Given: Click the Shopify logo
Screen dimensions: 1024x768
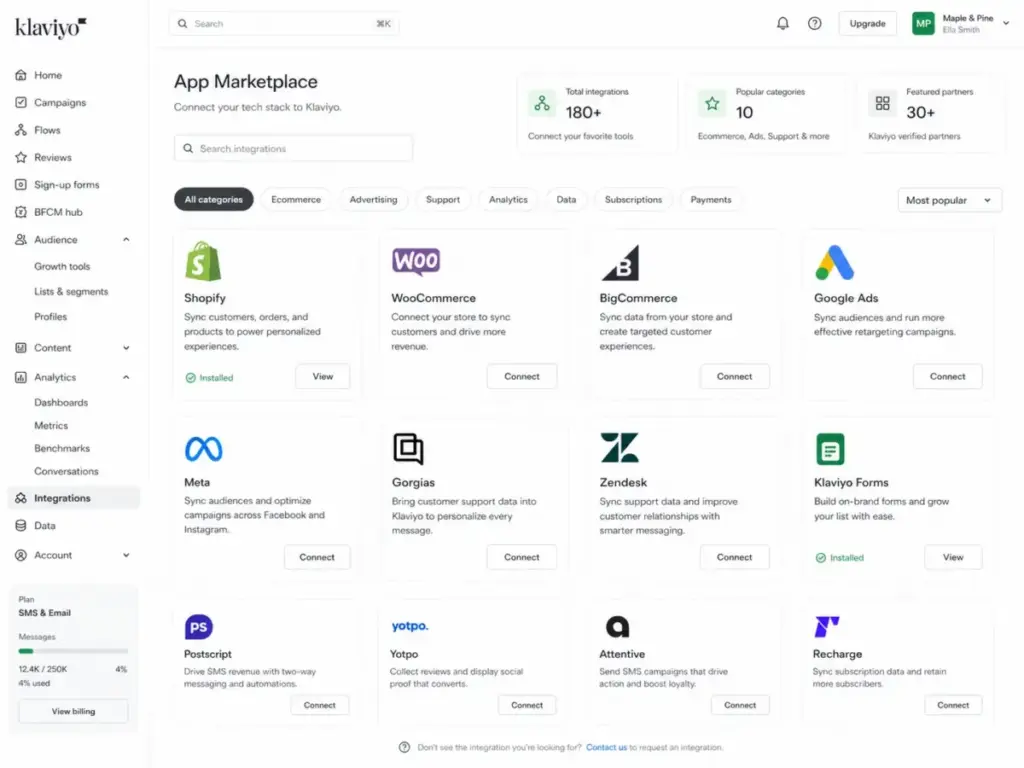Looking at the screenshot, I should (203, 261).
